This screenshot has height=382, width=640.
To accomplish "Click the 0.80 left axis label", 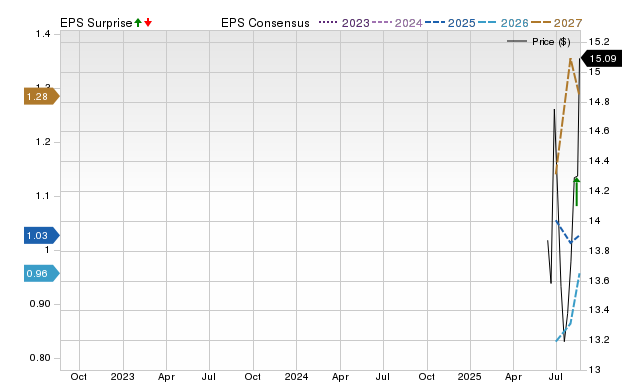I will point(40,358).
